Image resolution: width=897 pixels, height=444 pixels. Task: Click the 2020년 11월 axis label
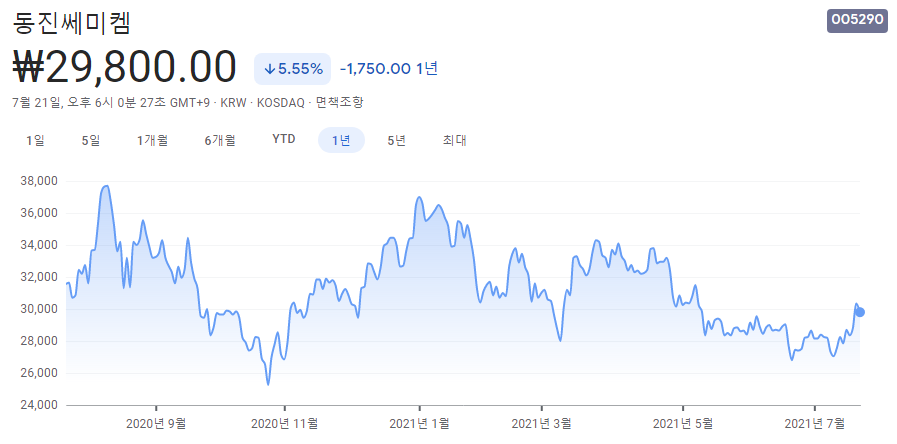(x=284, y=423)
